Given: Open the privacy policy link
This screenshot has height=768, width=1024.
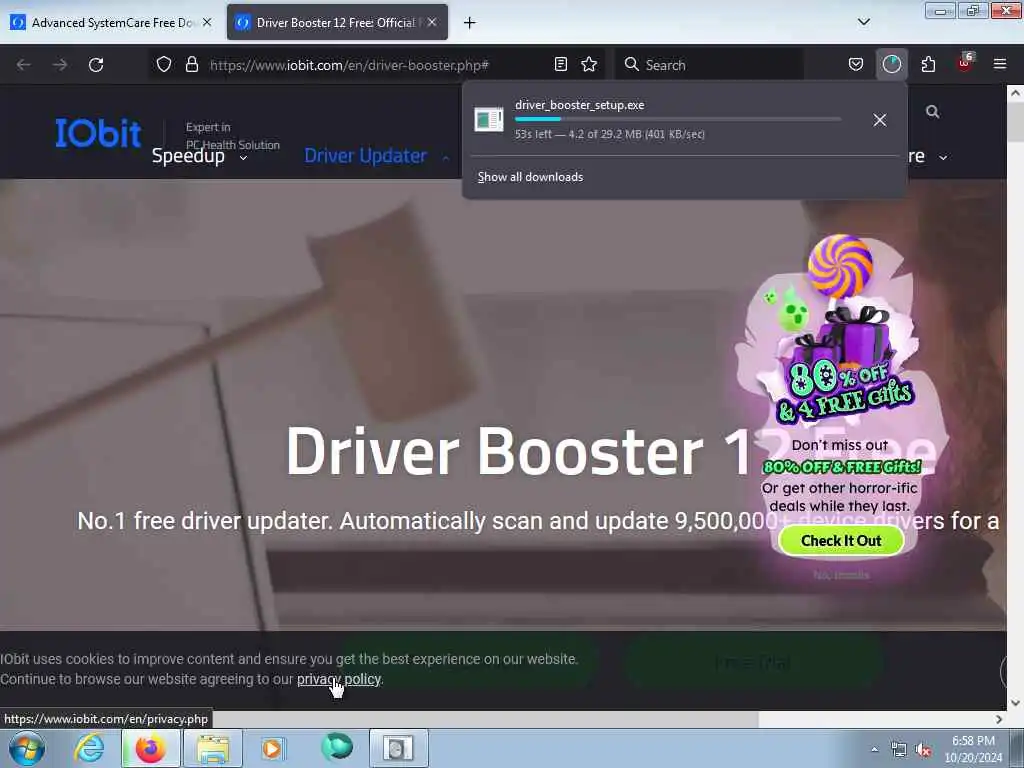Looking at the screenshot, I should click(339, 679).
